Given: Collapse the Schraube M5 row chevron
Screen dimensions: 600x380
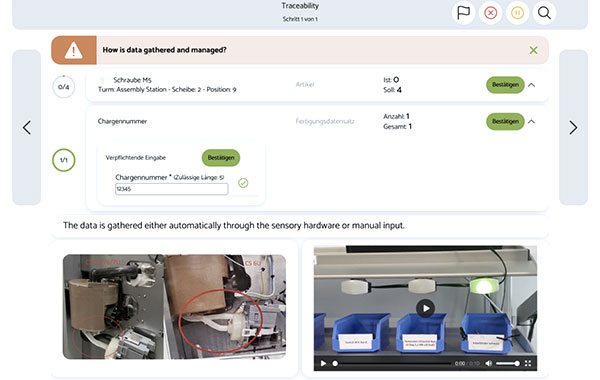Looking at the screenshot, I should [532, 85].
